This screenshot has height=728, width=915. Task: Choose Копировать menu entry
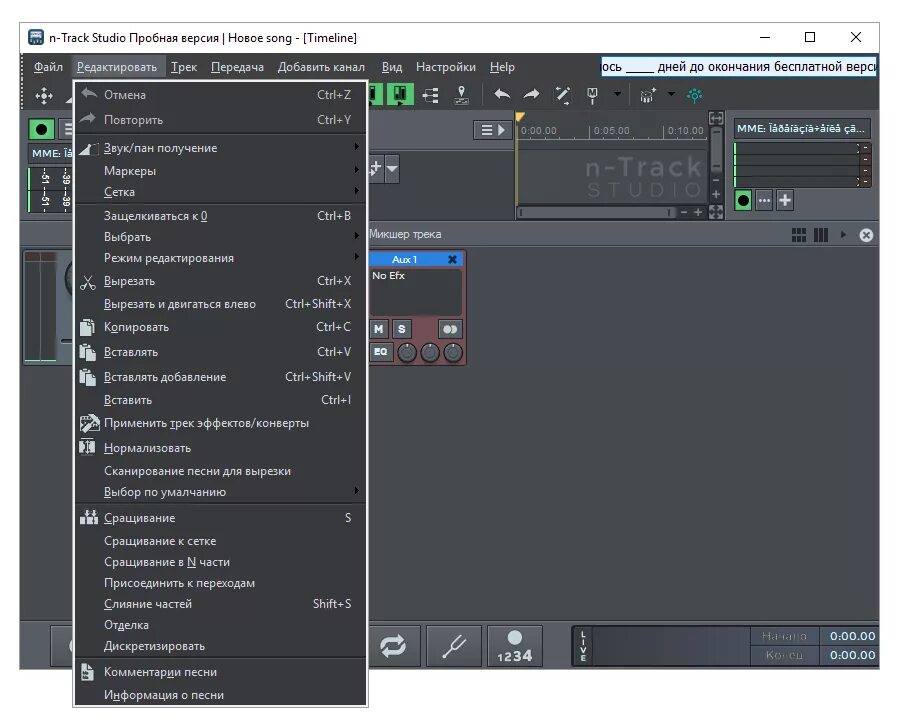point(221,327)
